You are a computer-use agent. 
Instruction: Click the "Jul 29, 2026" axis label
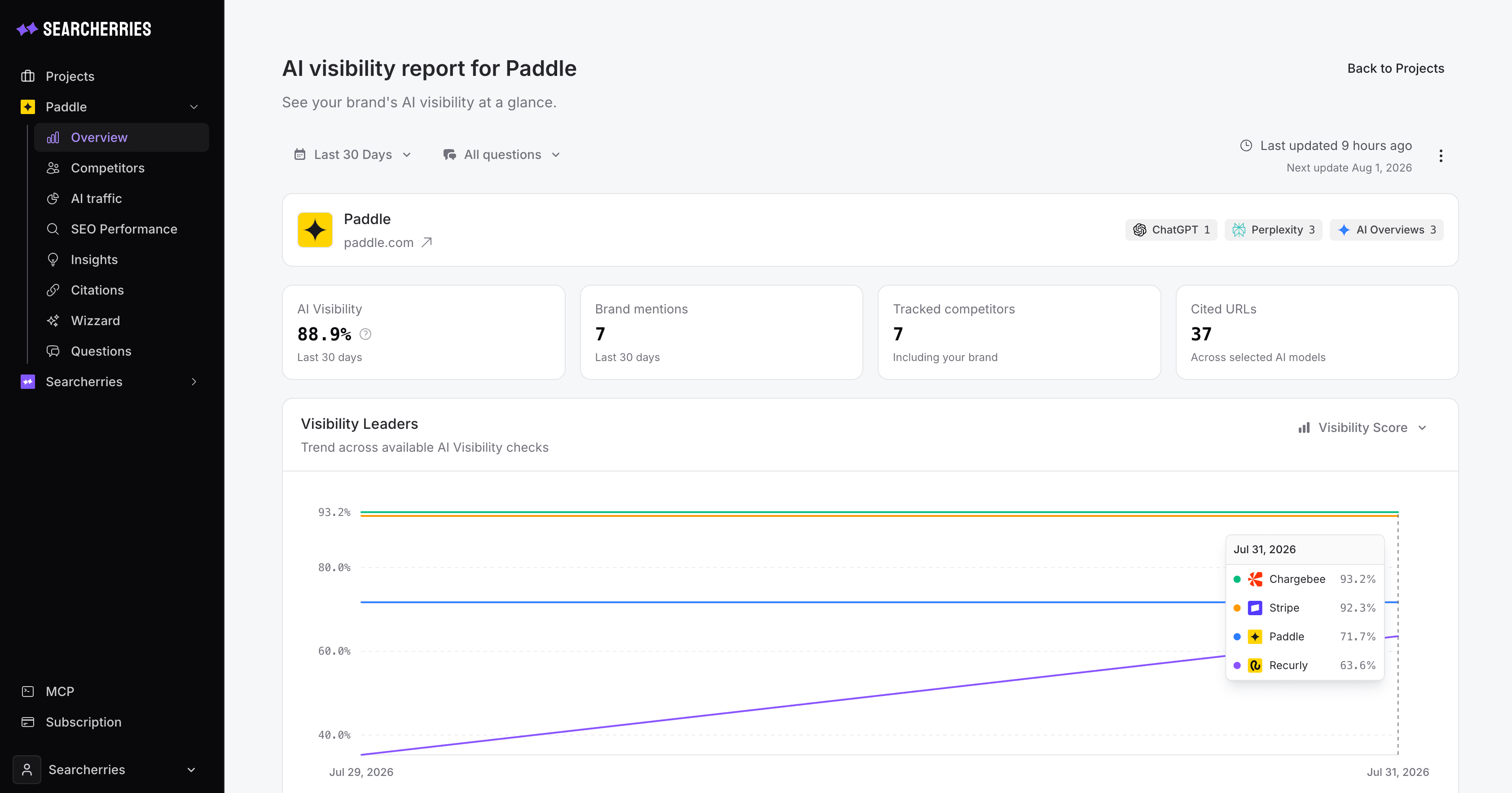361,772
